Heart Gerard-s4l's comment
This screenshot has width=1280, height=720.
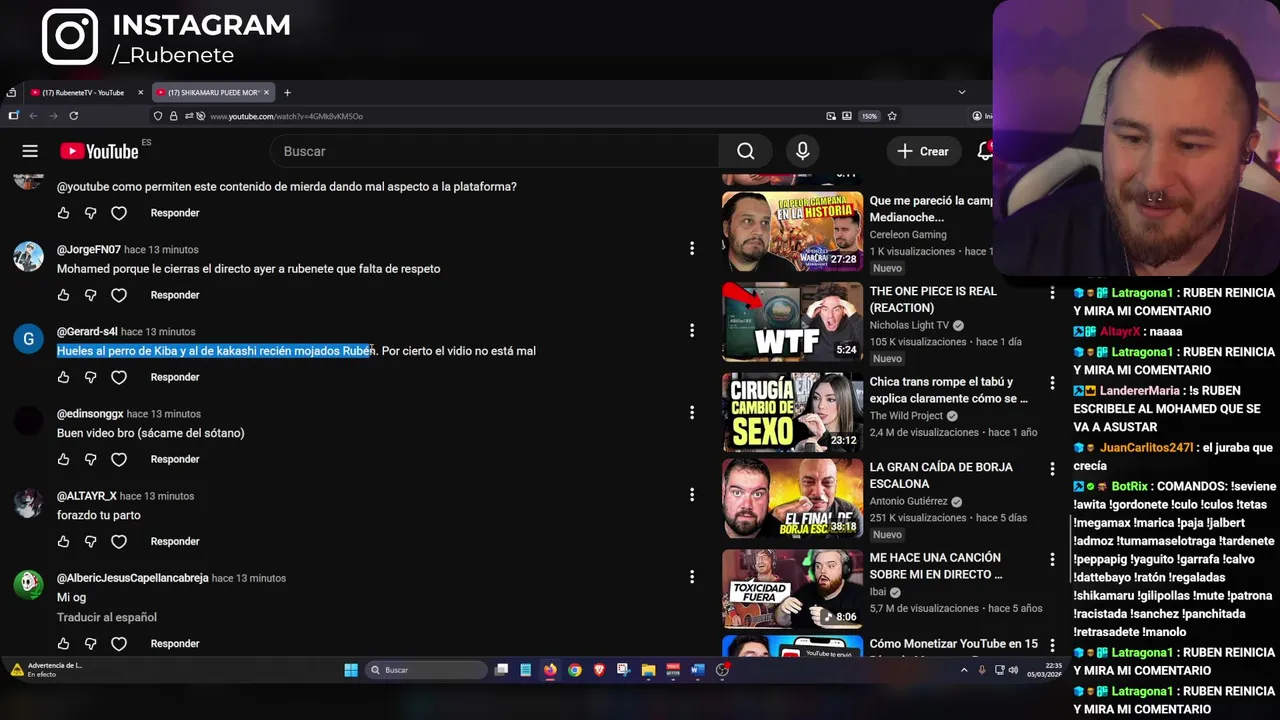119,377
